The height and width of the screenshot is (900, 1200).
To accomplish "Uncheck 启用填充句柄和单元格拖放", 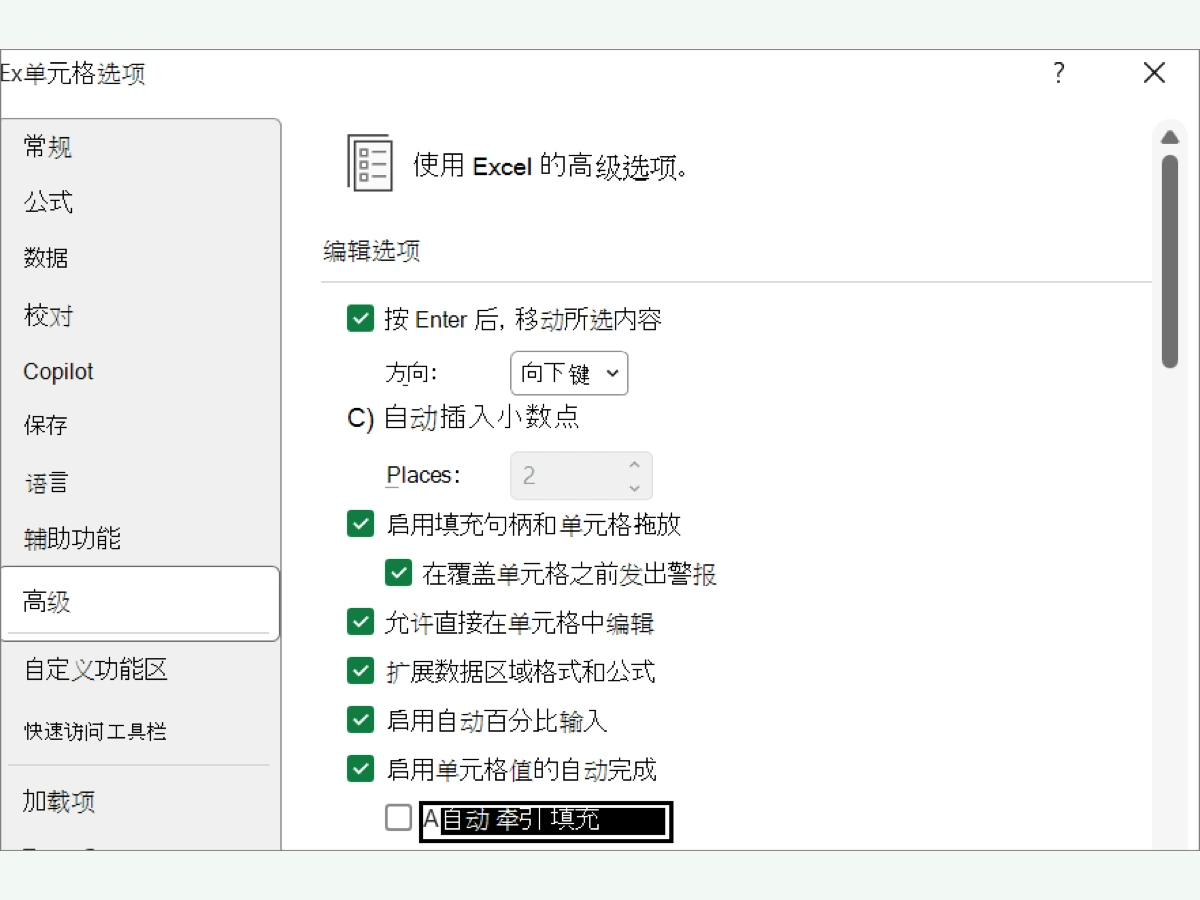I will tap(360, 524).
